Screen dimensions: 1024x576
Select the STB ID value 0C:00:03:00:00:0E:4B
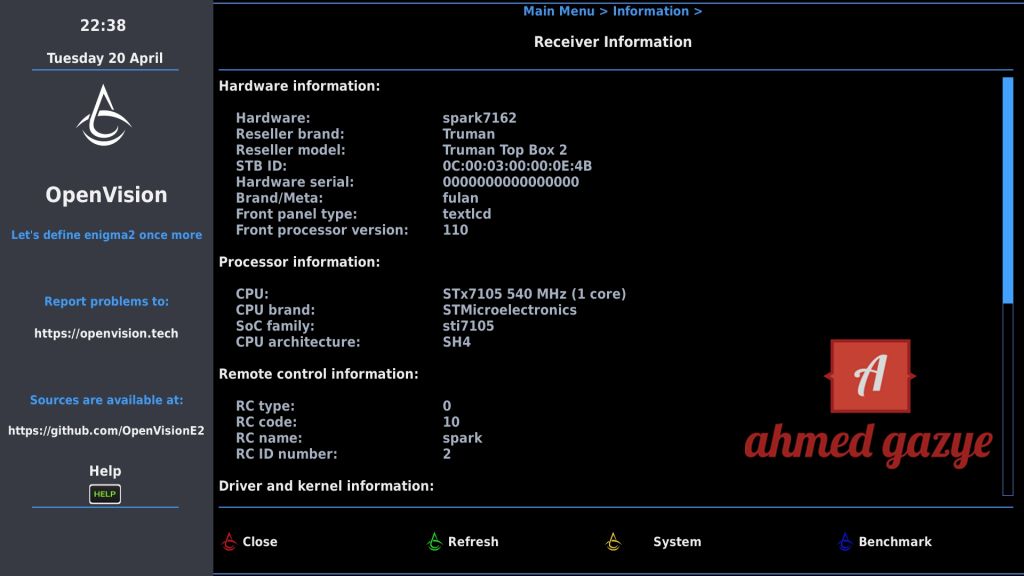[517, 166]
